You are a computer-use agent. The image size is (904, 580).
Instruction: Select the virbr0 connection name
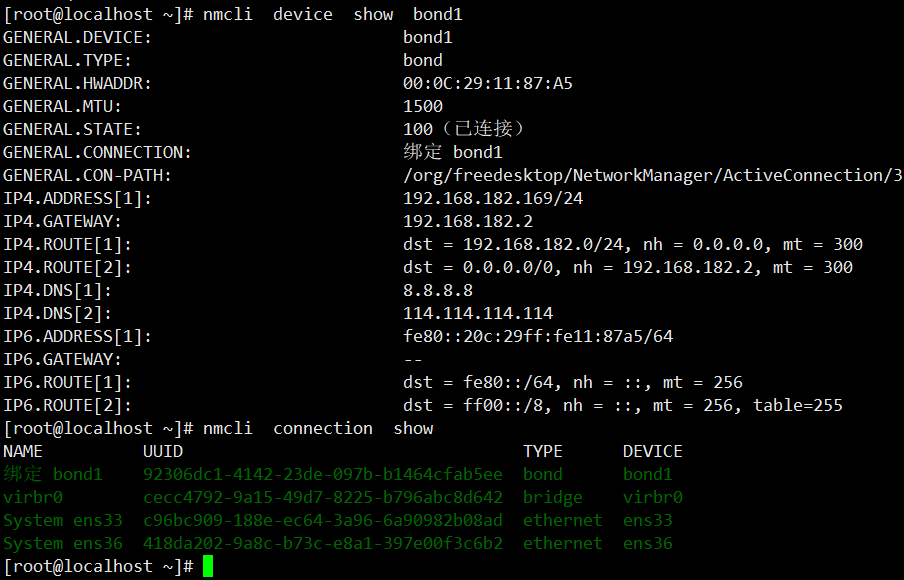[x=33, y=498]
